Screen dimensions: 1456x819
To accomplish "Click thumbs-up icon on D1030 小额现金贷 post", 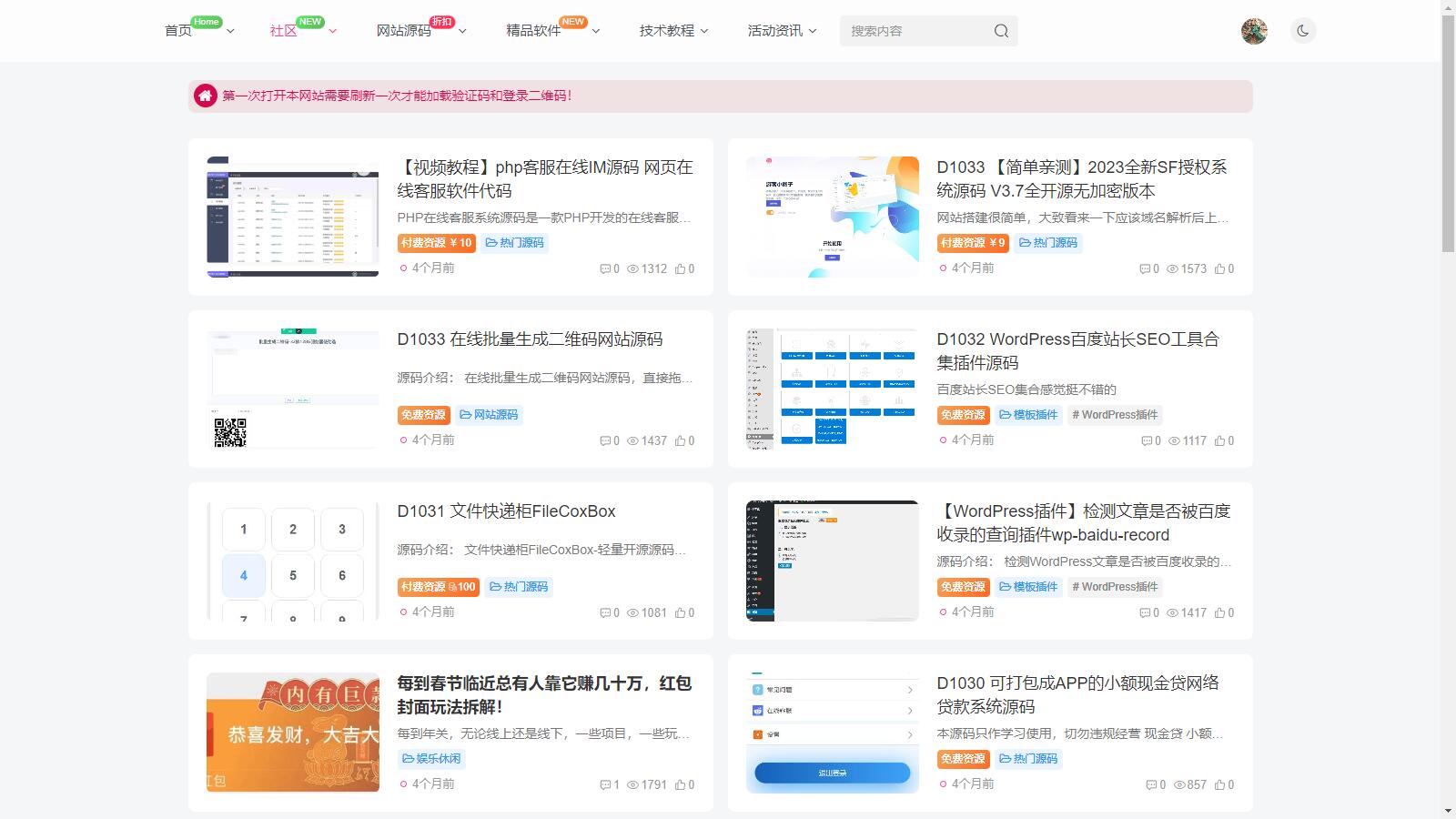I will (x=1219, y=785).
